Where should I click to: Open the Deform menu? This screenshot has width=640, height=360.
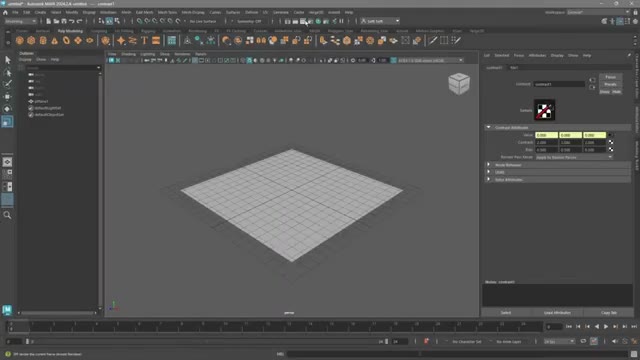[251, 12]
